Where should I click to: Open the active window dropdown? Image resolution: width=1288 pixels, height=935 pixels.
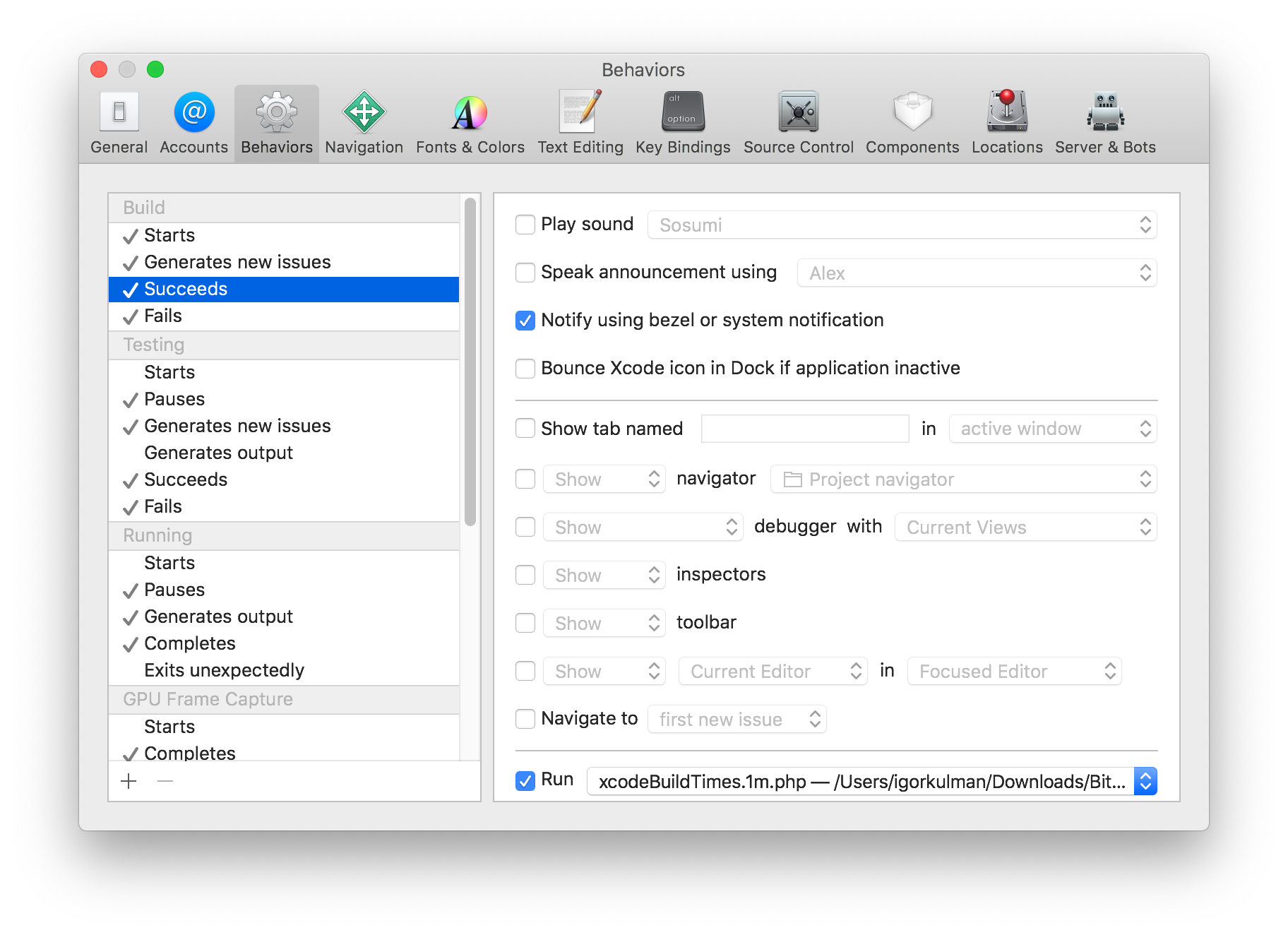1053,429
